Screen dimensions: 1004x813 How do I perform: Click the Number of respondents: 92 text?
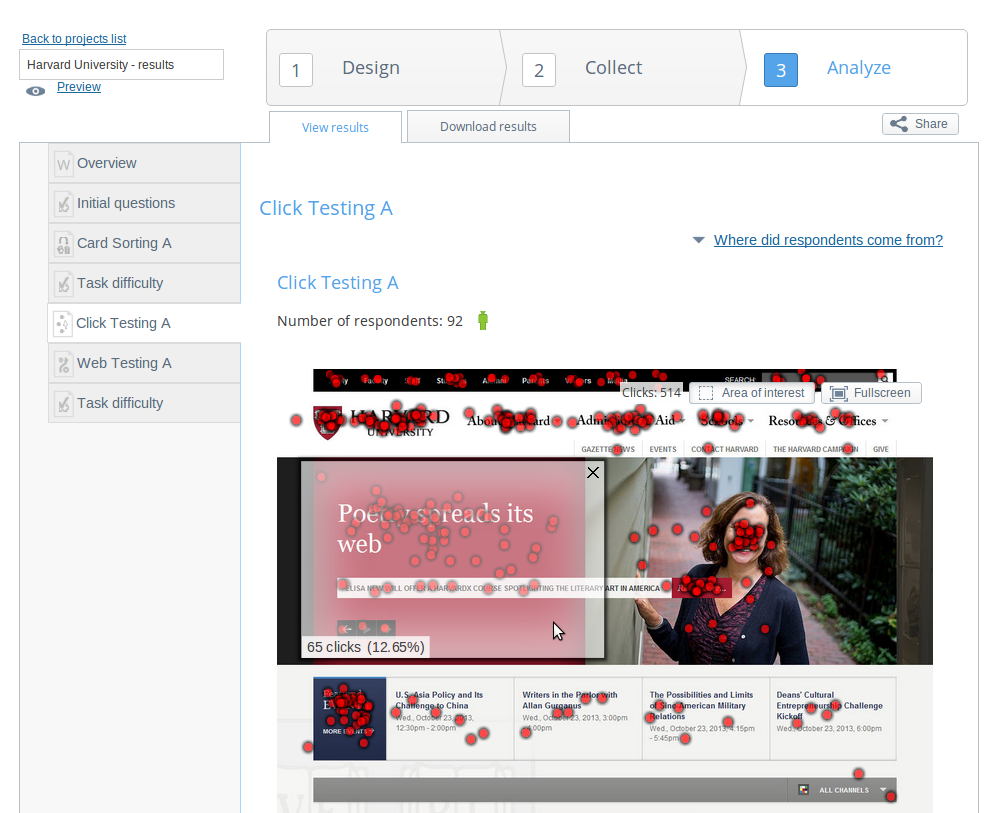click(369, 321)
